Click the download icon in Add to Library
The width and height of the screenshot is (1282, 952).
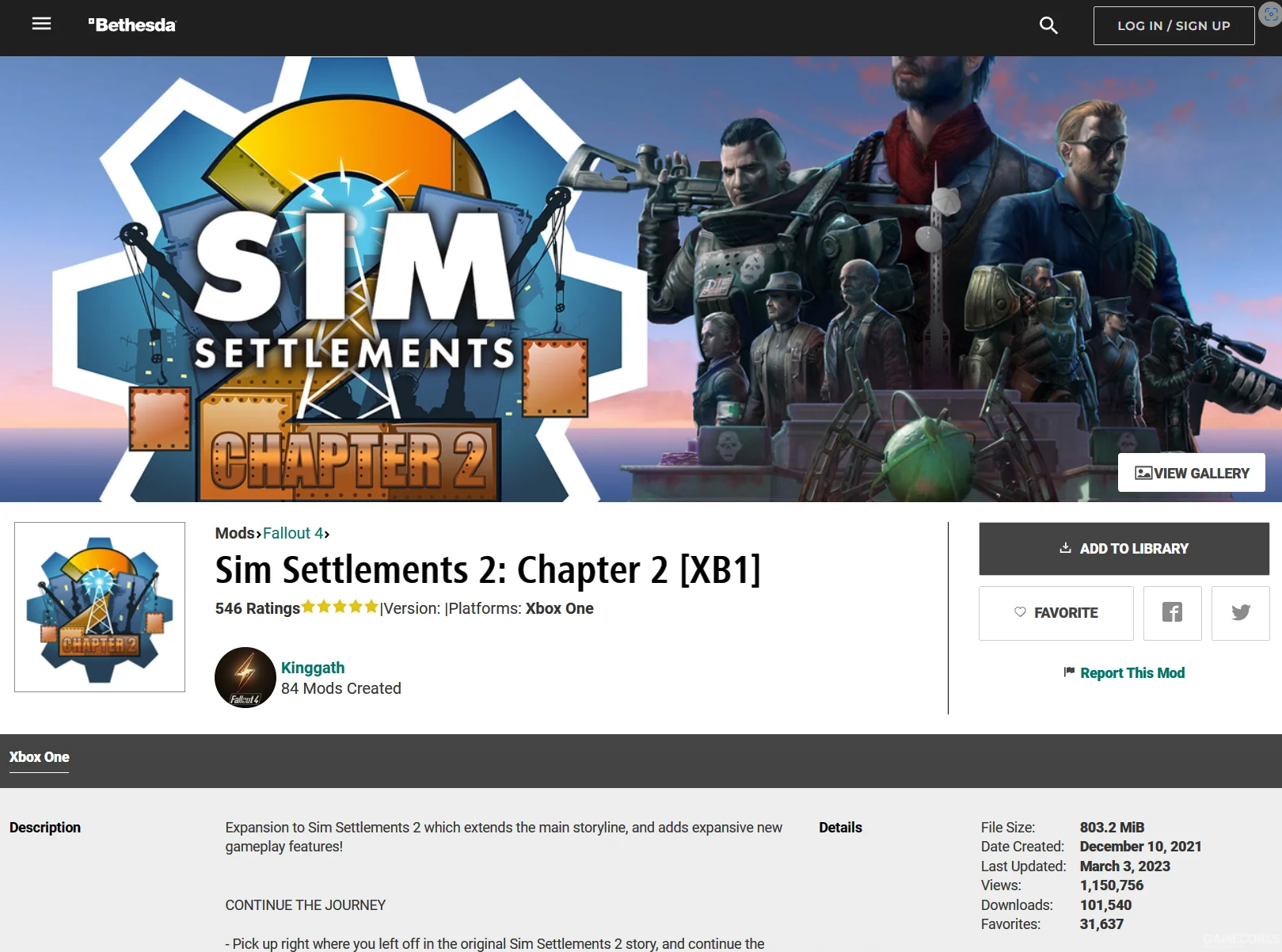pyautogui.click(x=1066, y=548)
